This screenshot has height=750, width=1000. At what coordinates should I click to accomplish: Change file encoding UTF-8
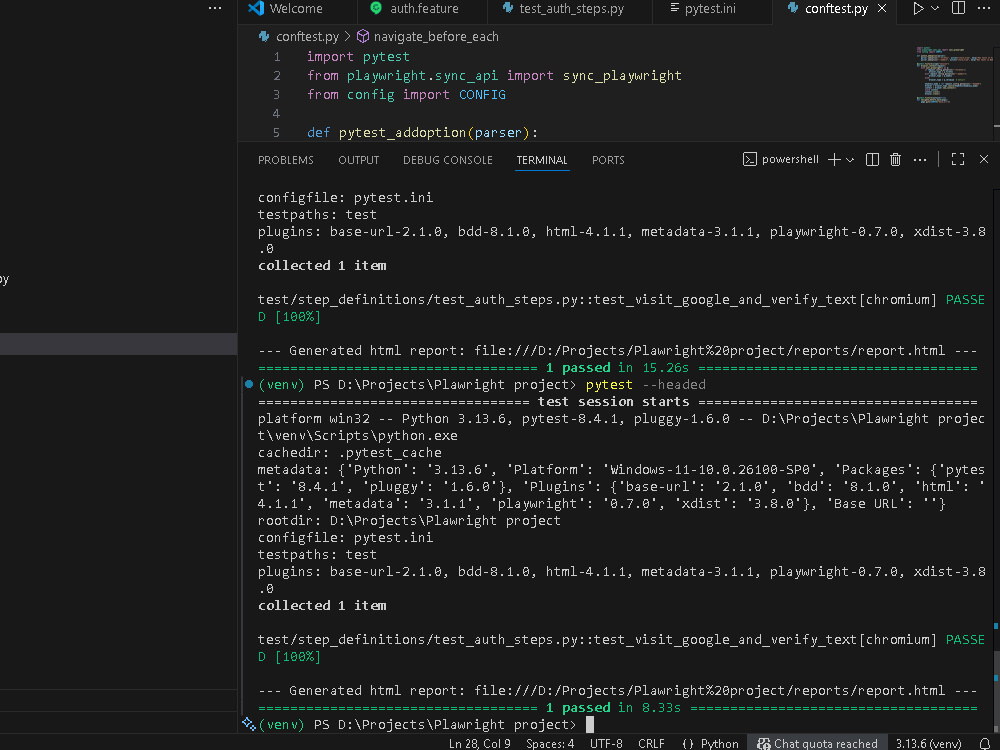pyautogui.click(x=606, y=744)
